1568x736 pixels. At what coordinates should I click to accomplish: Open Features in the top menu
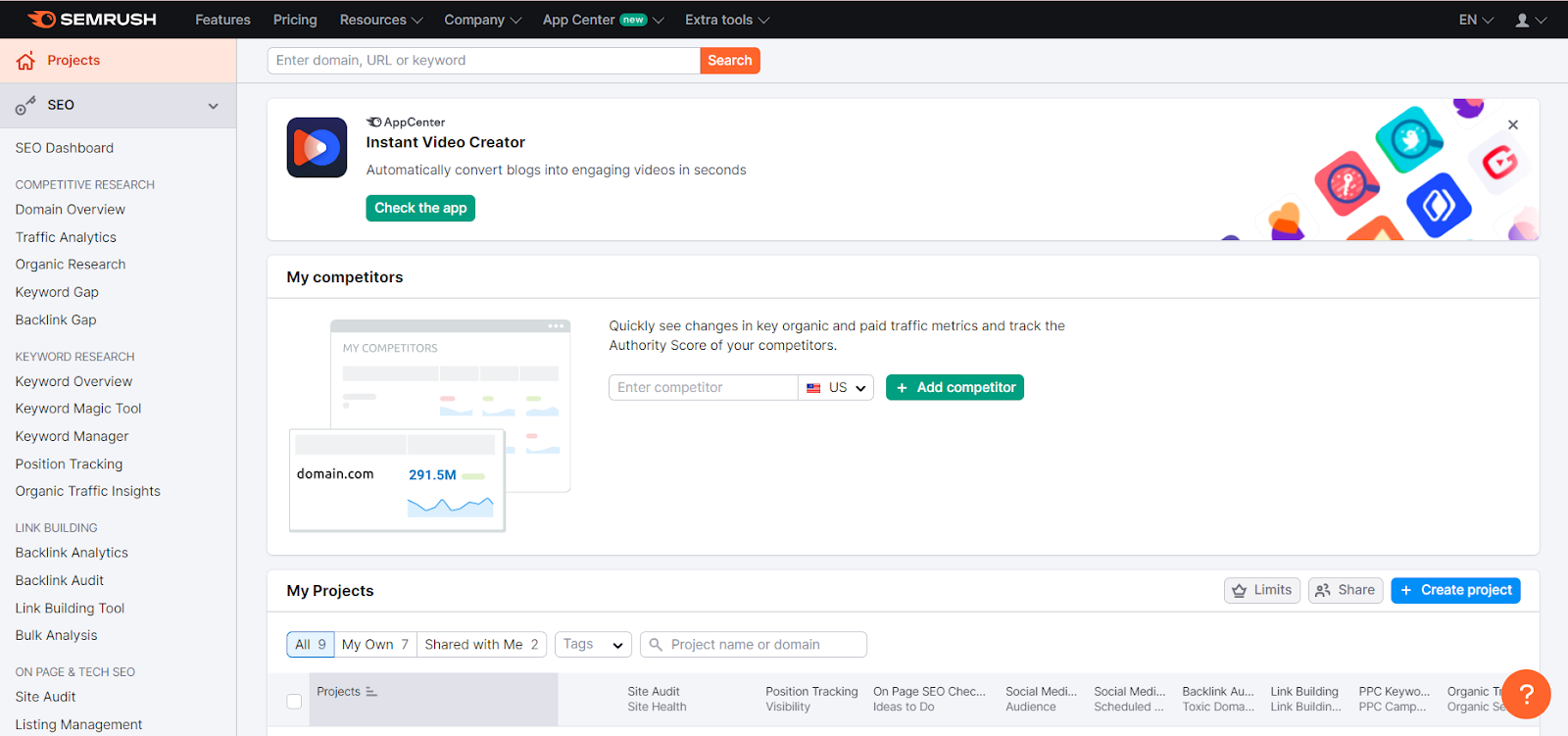(222, 20)
